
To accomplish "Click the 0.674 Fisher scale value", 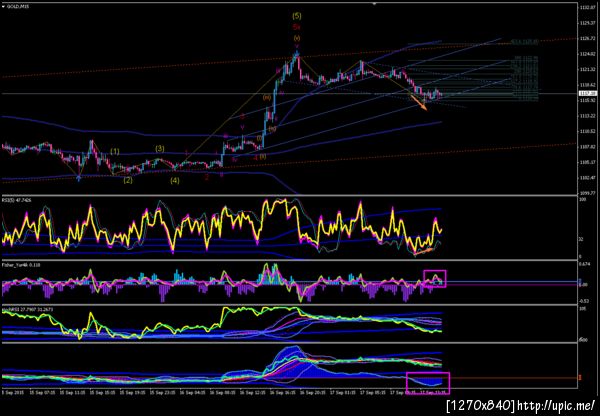I will pos(584,264).
